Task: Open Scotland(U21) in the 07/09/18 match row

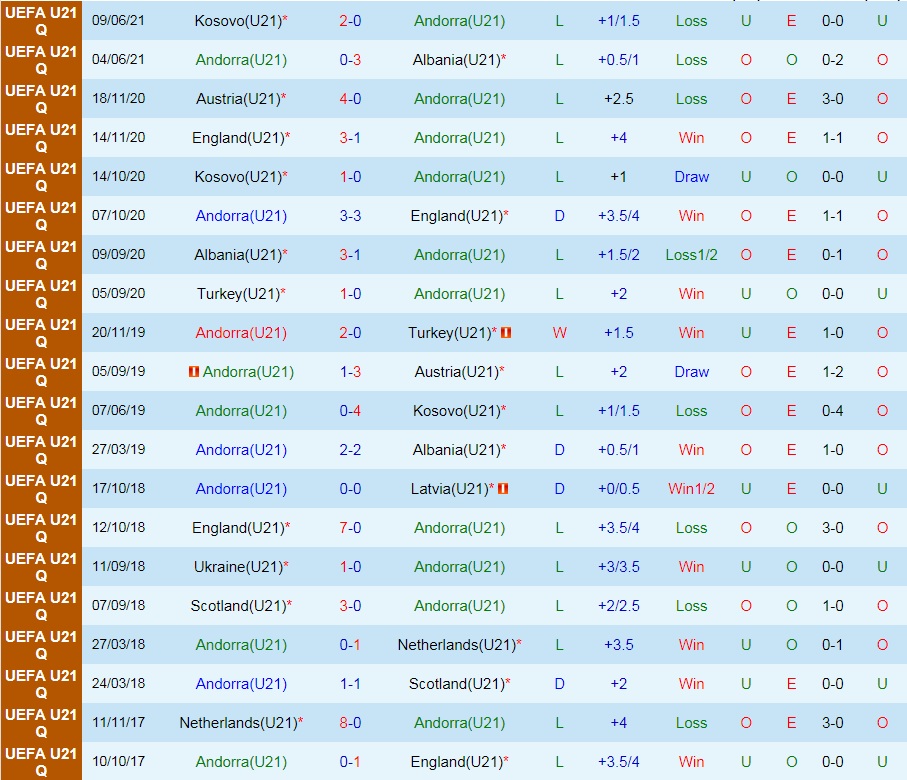Action: click(x=236, y=606)
